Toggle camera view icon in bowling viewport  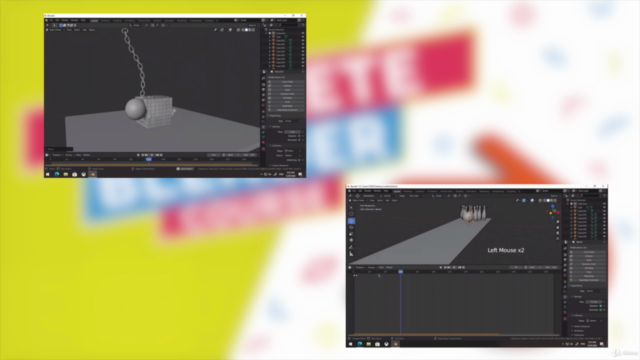tap(558, 233)
